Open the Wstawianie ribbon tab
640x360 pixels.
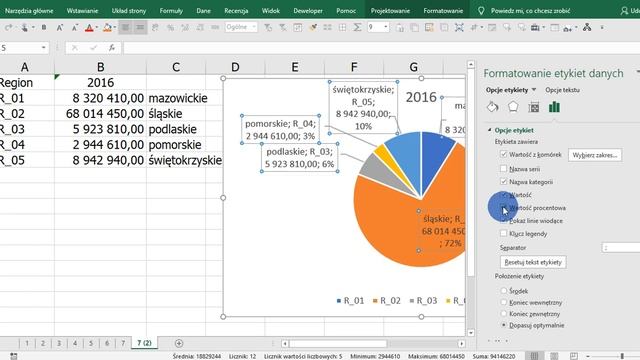click(82, 11)
